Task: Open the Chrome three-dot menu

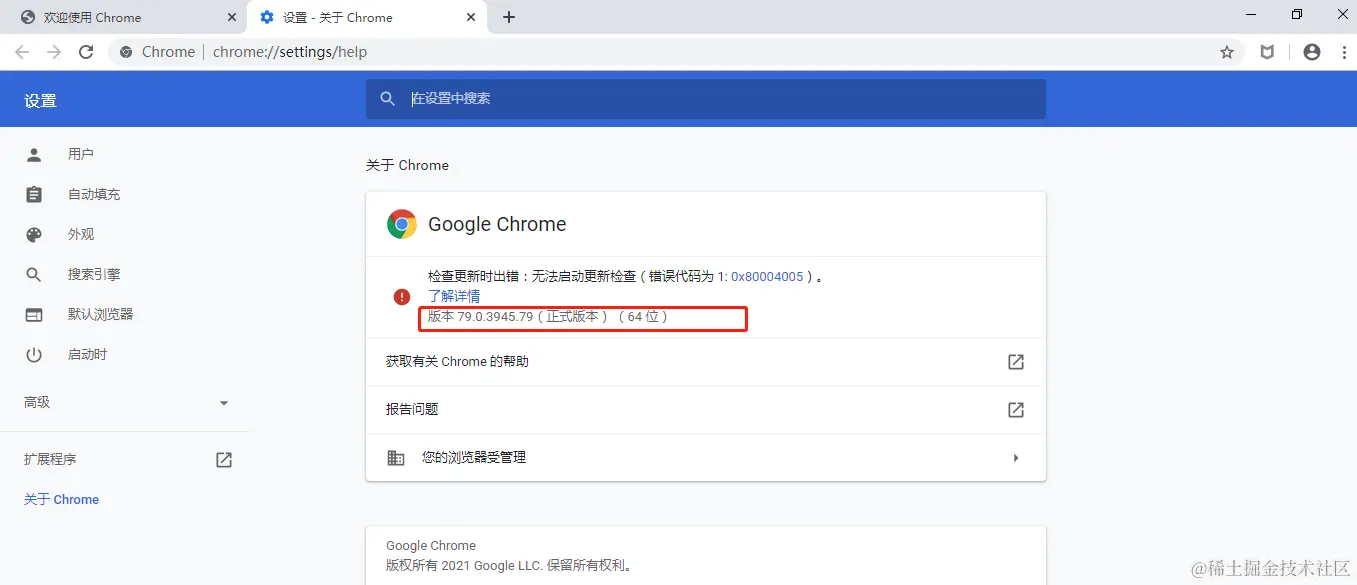Action: 1344,52
